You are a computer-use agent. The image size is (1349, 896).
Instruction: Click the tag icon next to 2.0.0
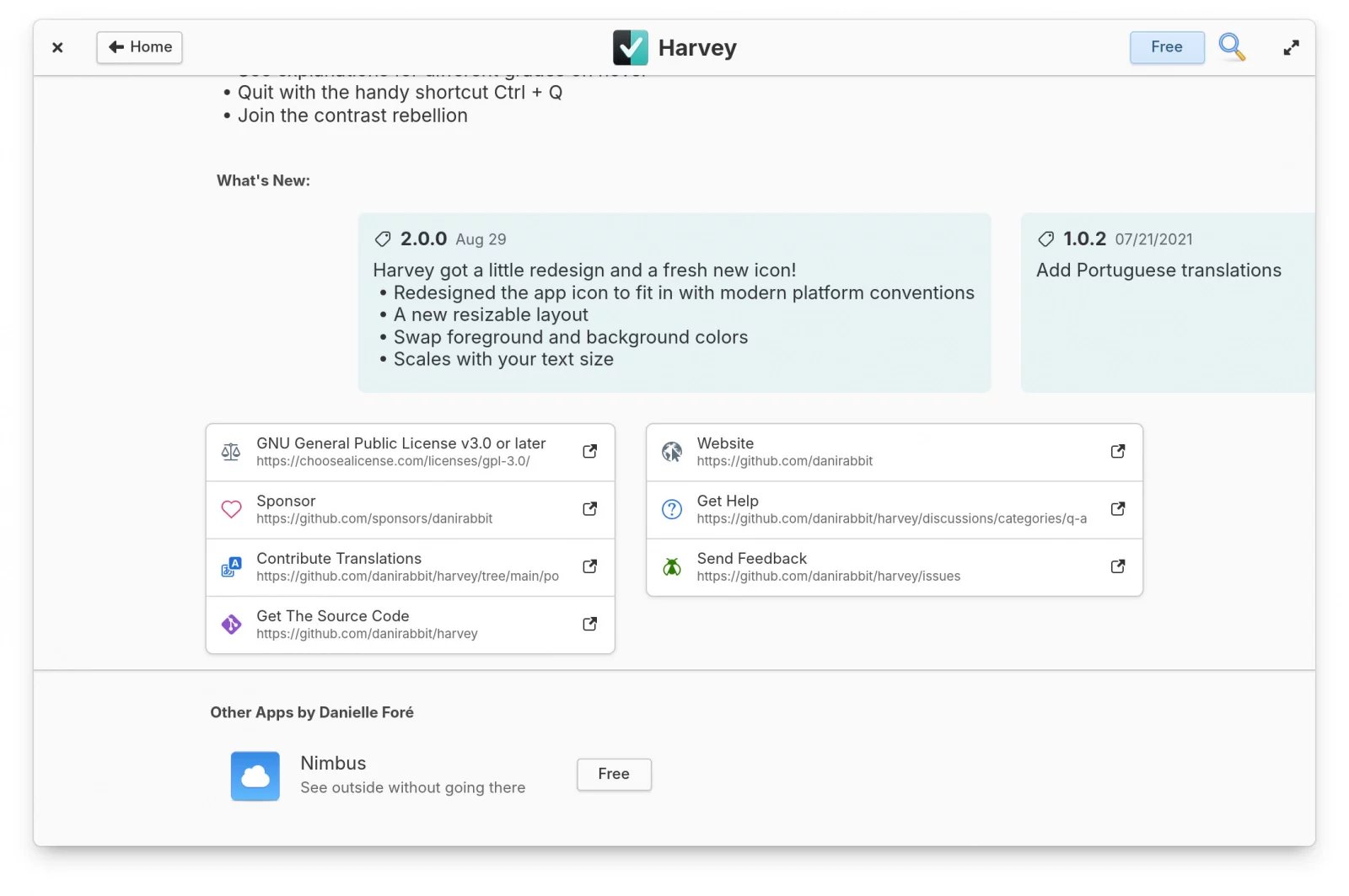(383, 239)
